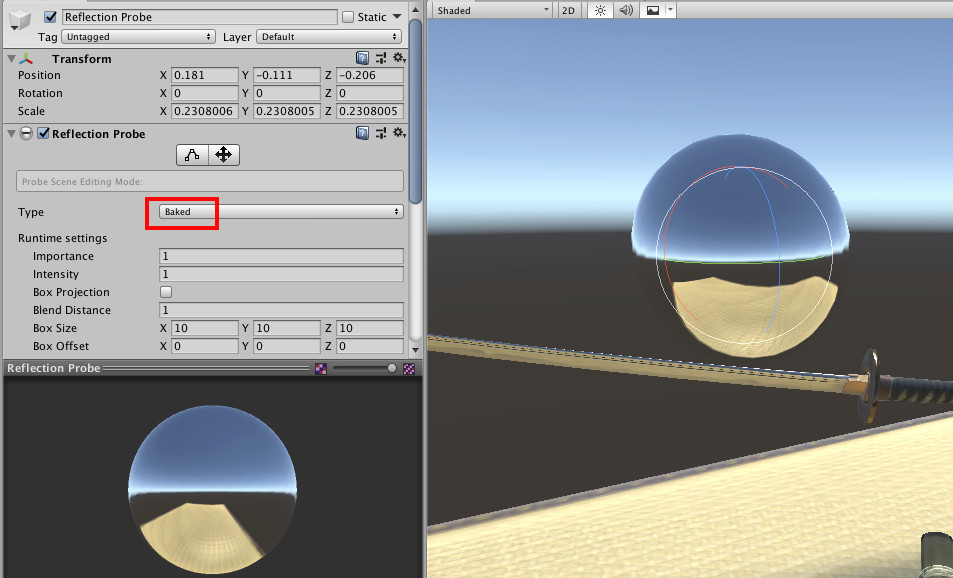Click the Inspector vertical scrollbar thumb
The height and width of the screenshot is (578, 953).
tap(416, 112)
